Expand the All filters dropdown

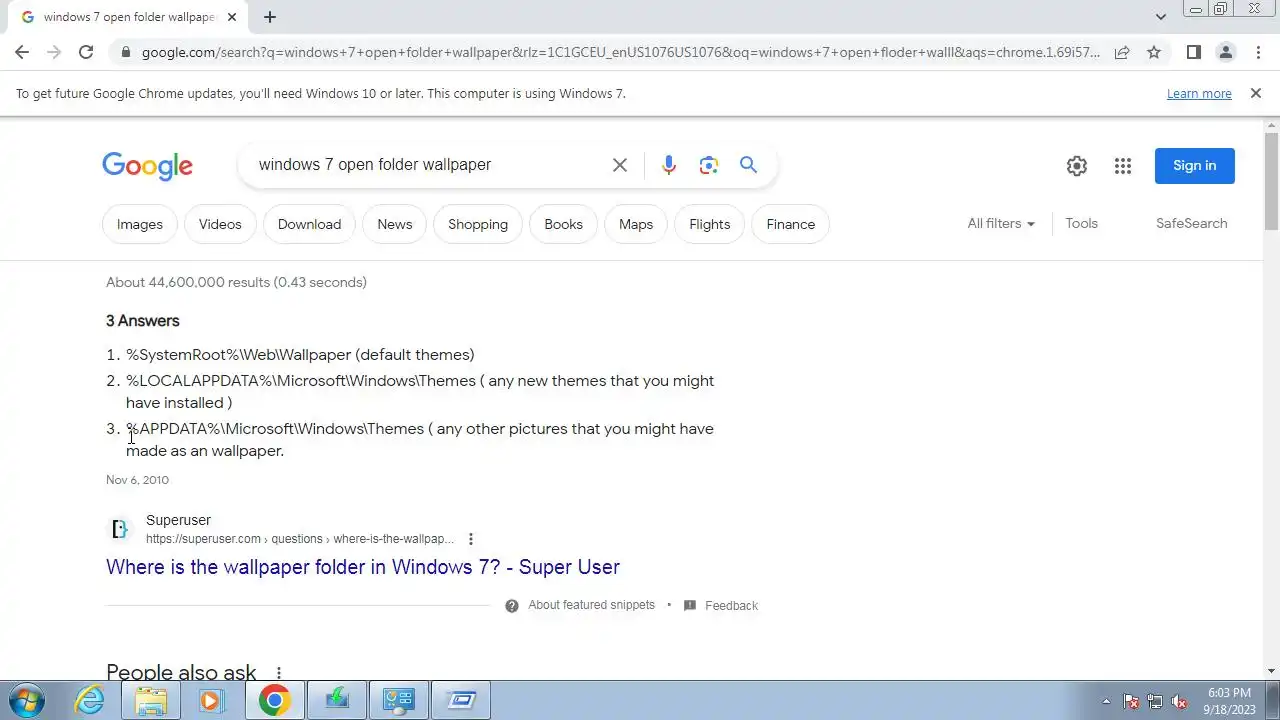point(1001,224)
